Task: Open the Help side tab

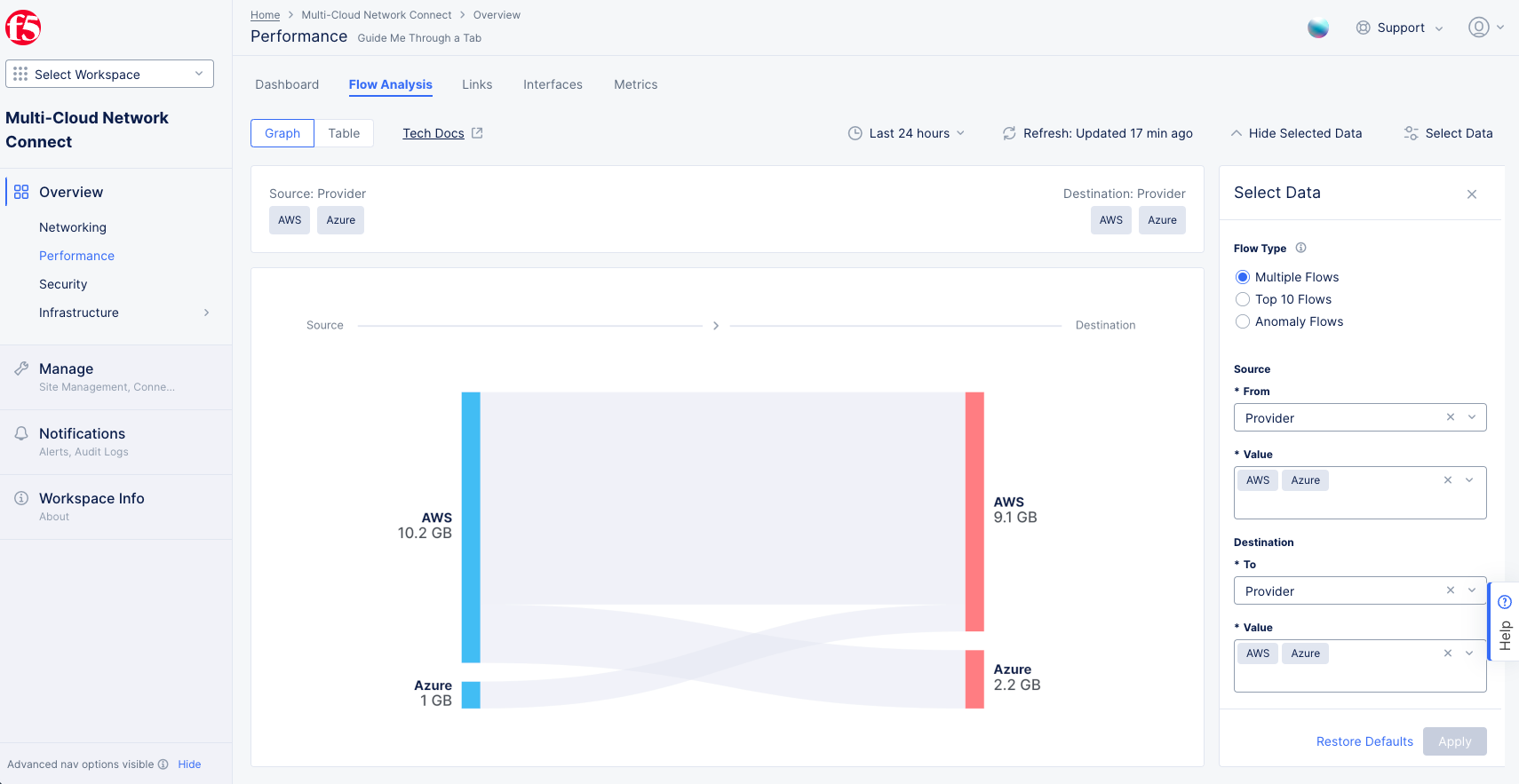Action: [1504, 622]
